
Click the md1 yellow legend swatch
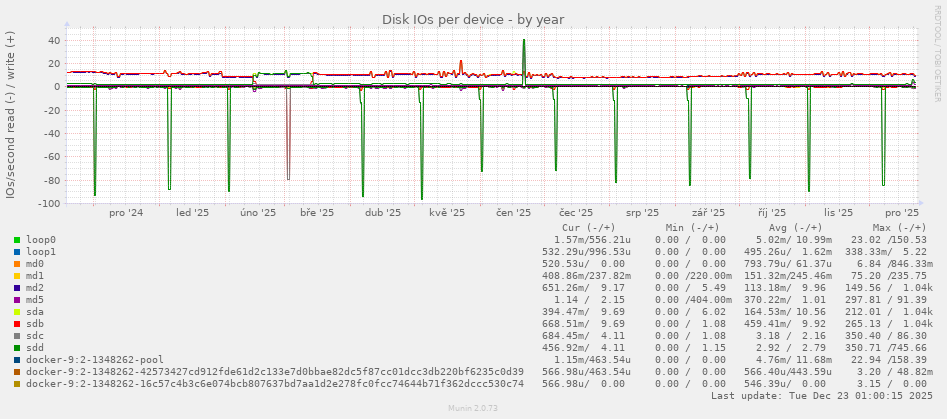point(17,276)
